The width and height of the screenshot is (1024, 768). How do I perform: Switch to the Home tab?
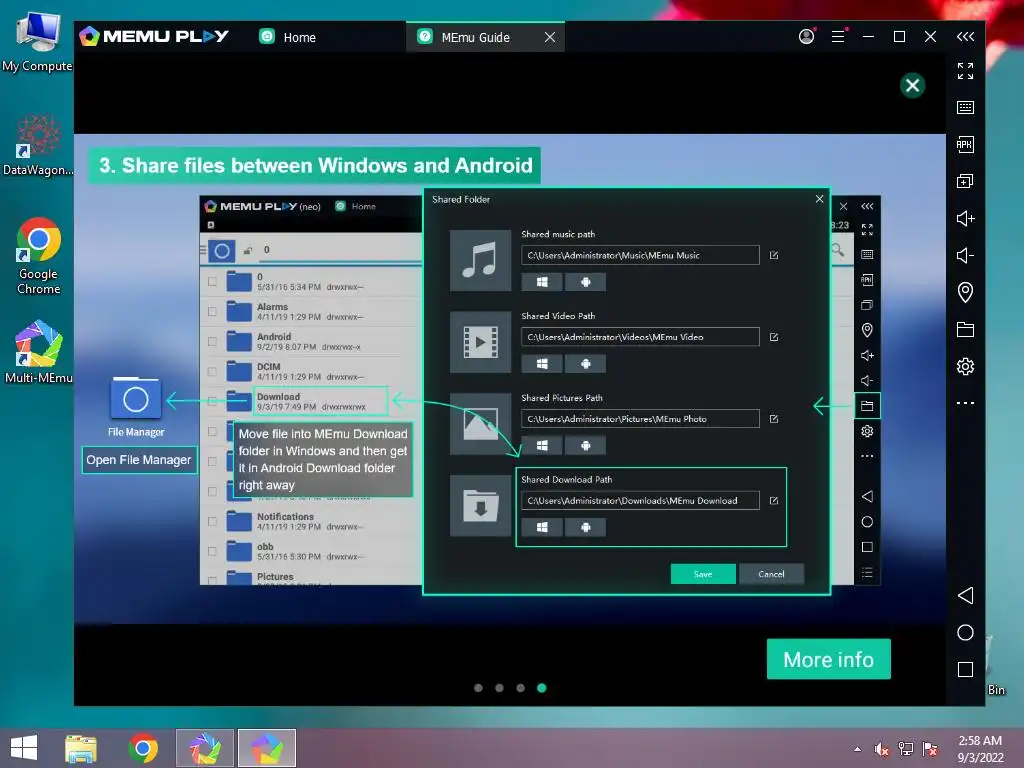click(287, 37)
